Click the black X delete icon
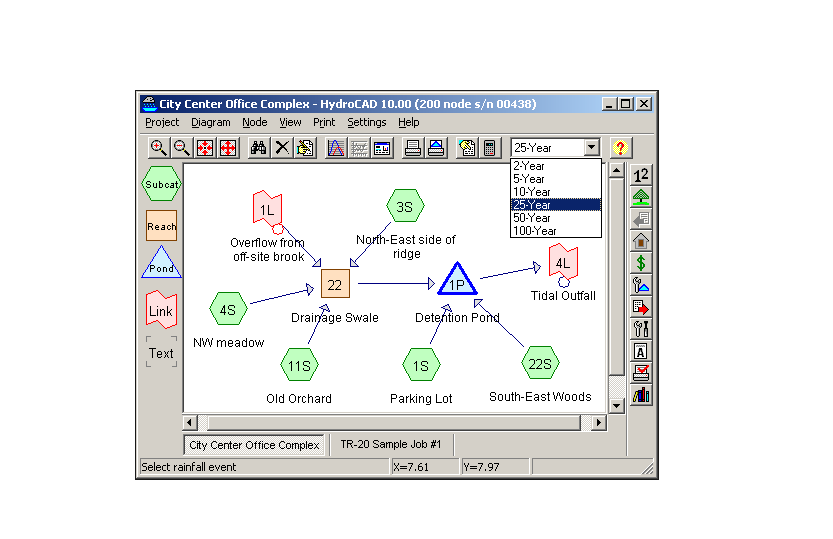 282,148
